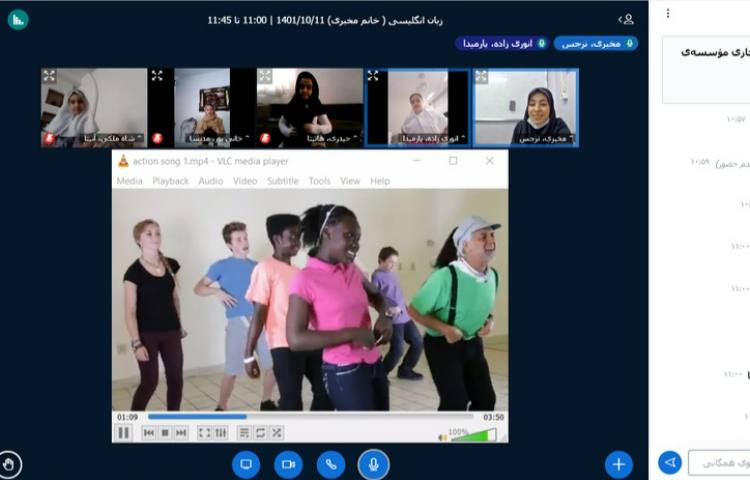Viewport: 750px width, 480px height.
Task: Skip to previous media in VLC
Action: coord(149,433)
